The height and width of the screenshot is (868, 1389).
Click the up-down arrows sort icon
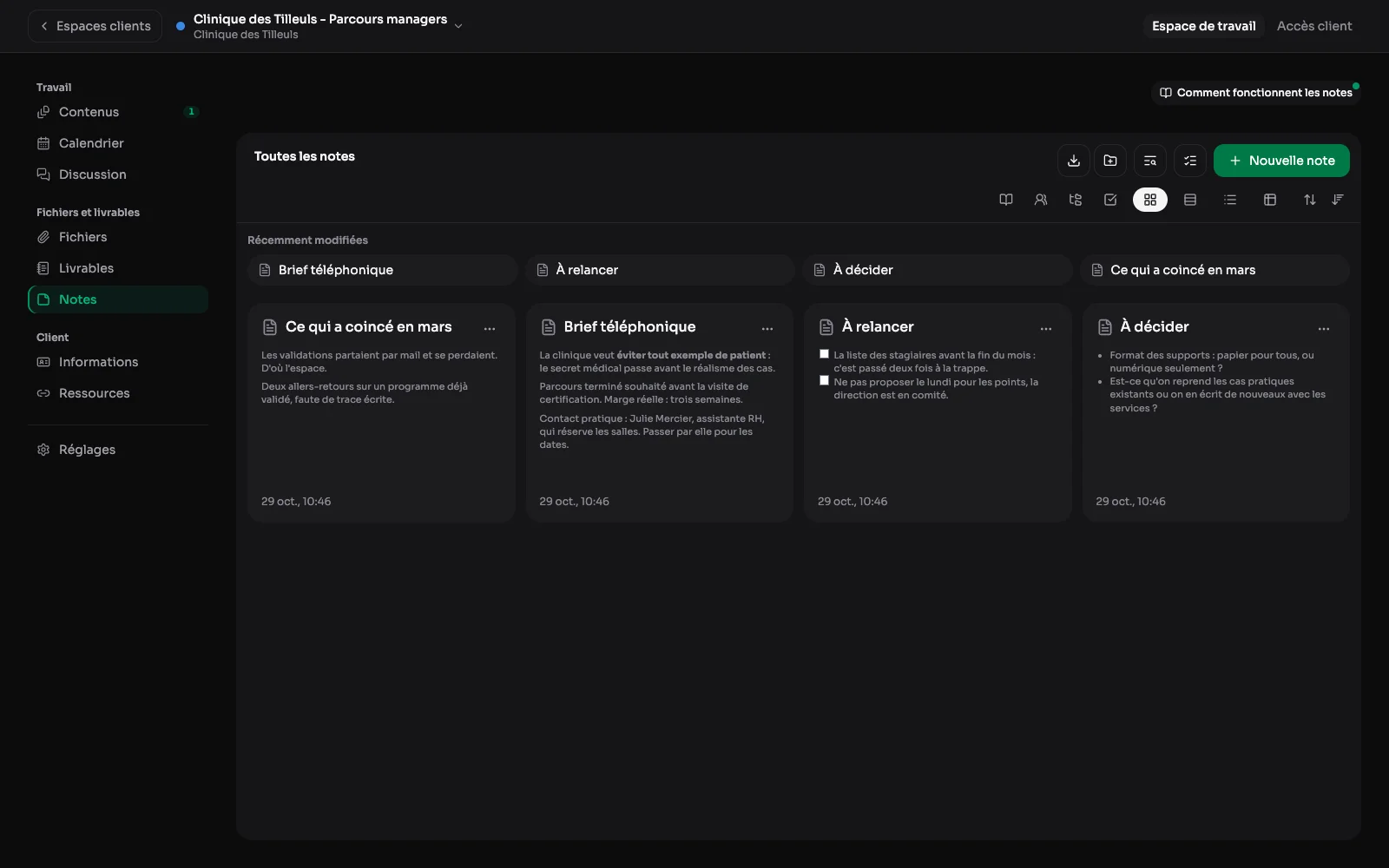pyautogui.click(x=1310, y=200)
